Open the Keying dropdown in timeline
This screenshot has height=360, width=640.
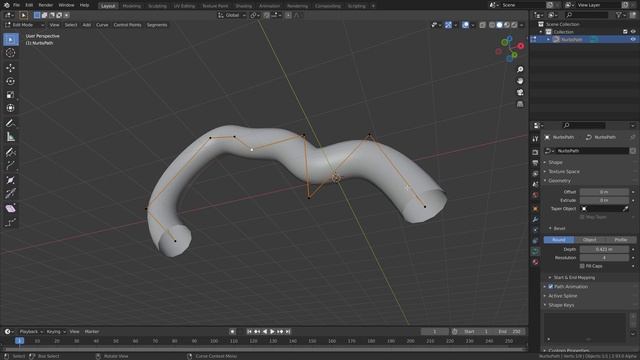[x=56, y=332]
